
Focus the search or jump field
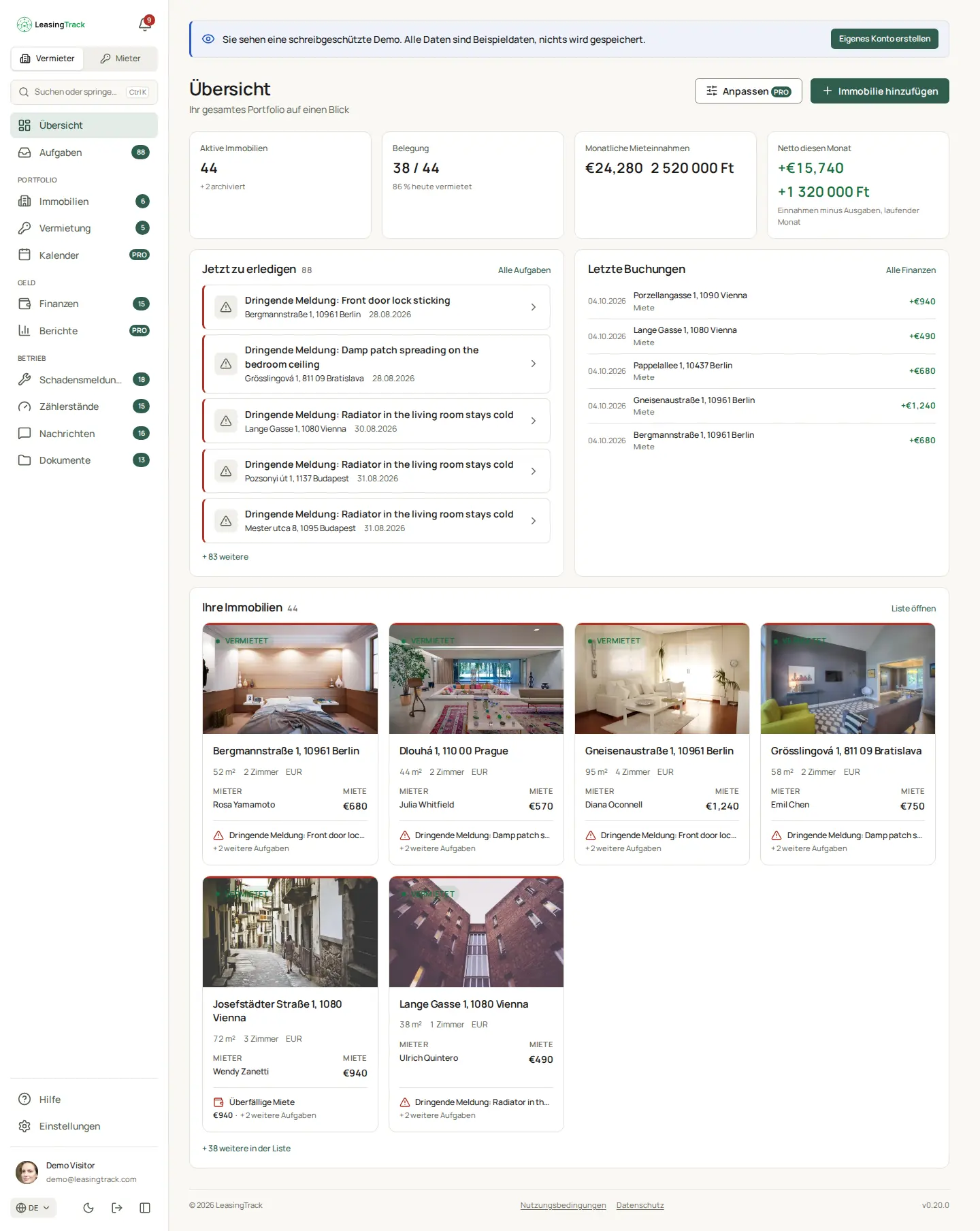click(x=84, y=92)
